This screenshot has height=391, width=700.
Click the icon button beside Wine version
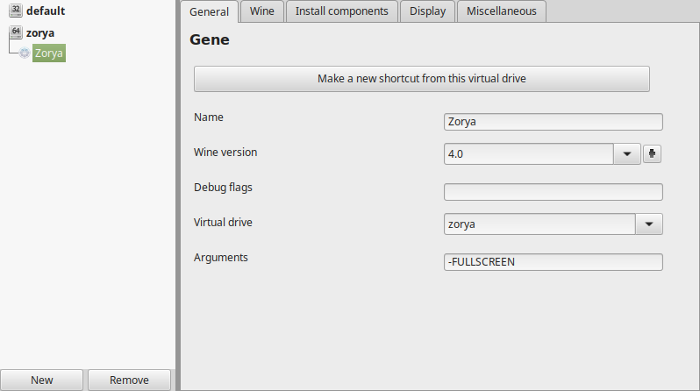[652, 154]
